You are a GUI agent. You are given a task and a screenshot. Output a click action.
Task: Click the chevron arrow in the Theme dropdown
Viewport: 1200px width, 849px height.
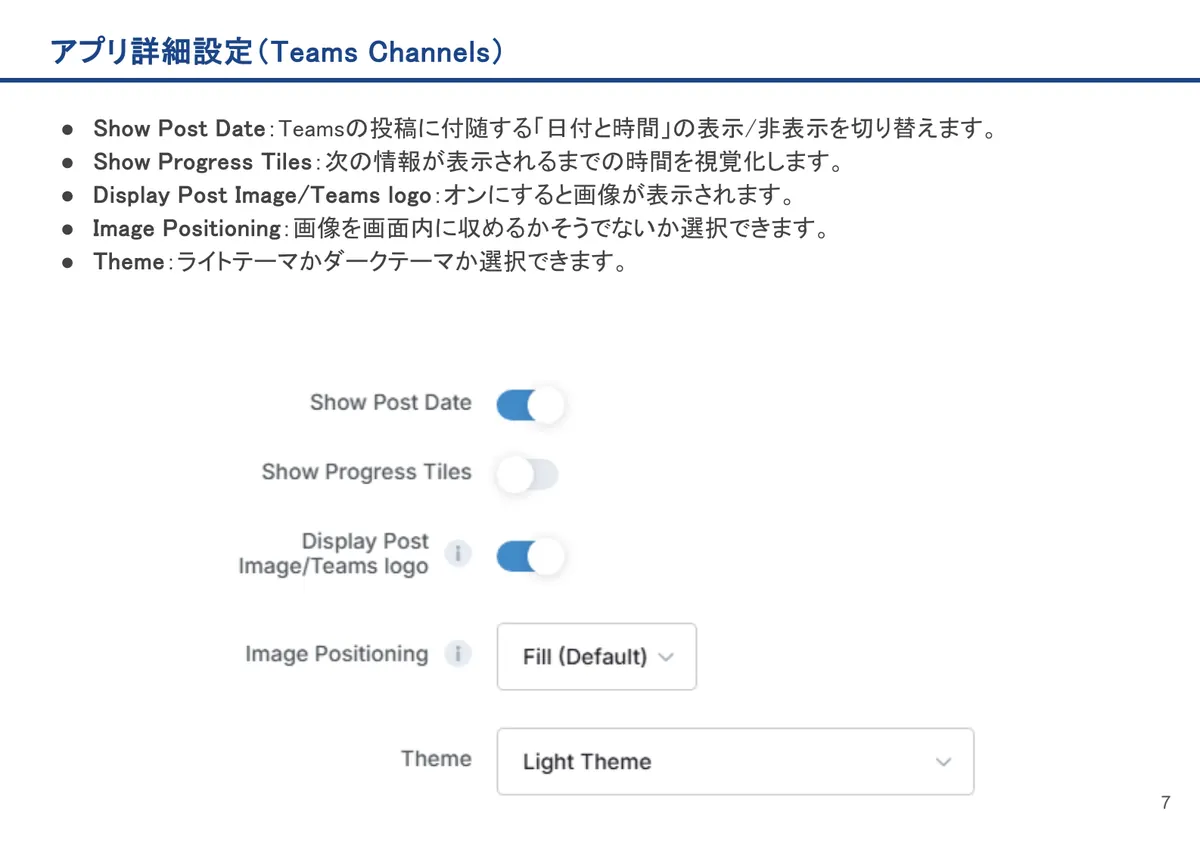point(943,762)
